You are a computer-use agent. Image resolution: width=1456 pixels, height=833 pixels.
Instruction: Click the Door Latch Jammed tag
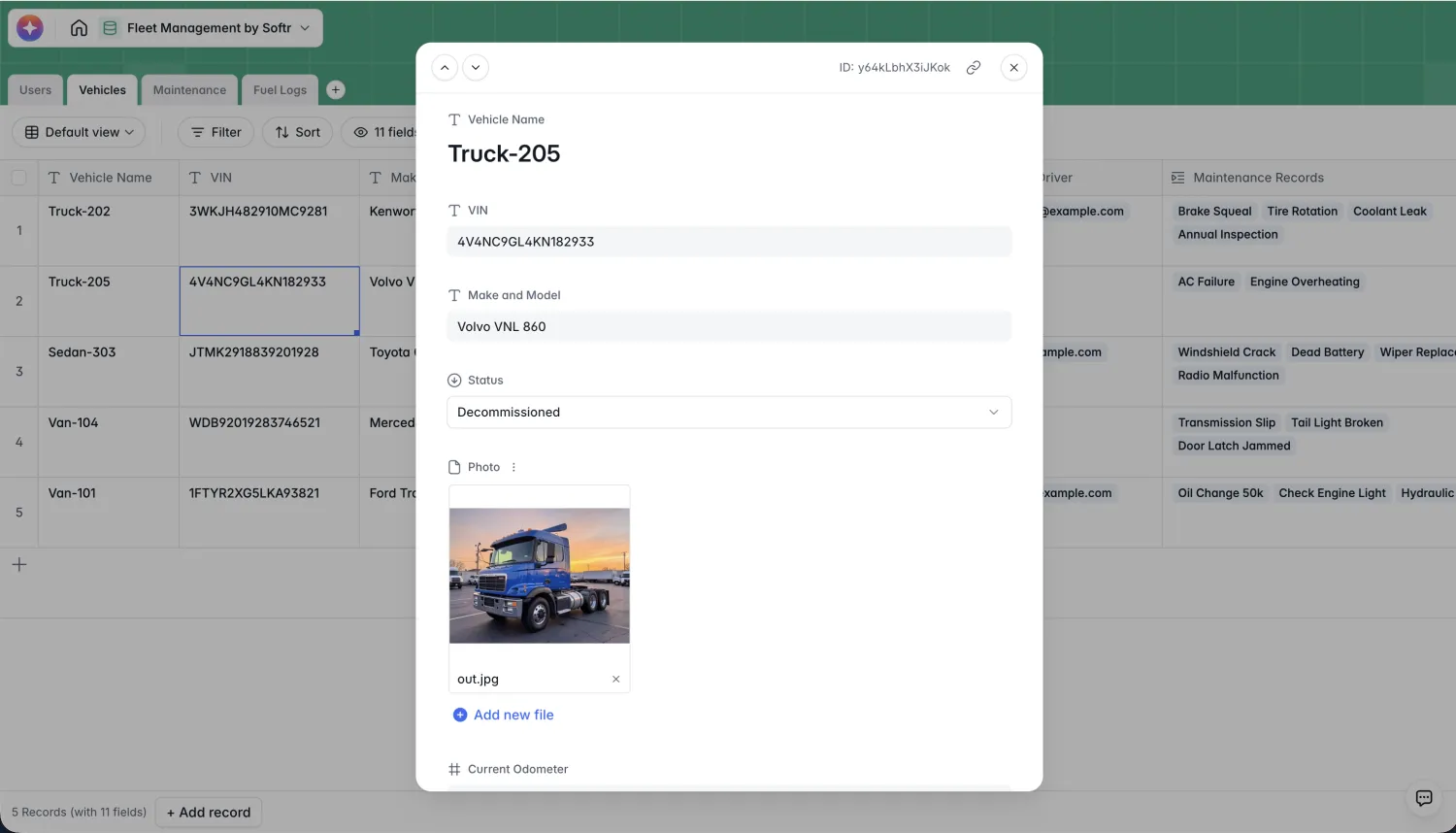[x=1234, y=447]
